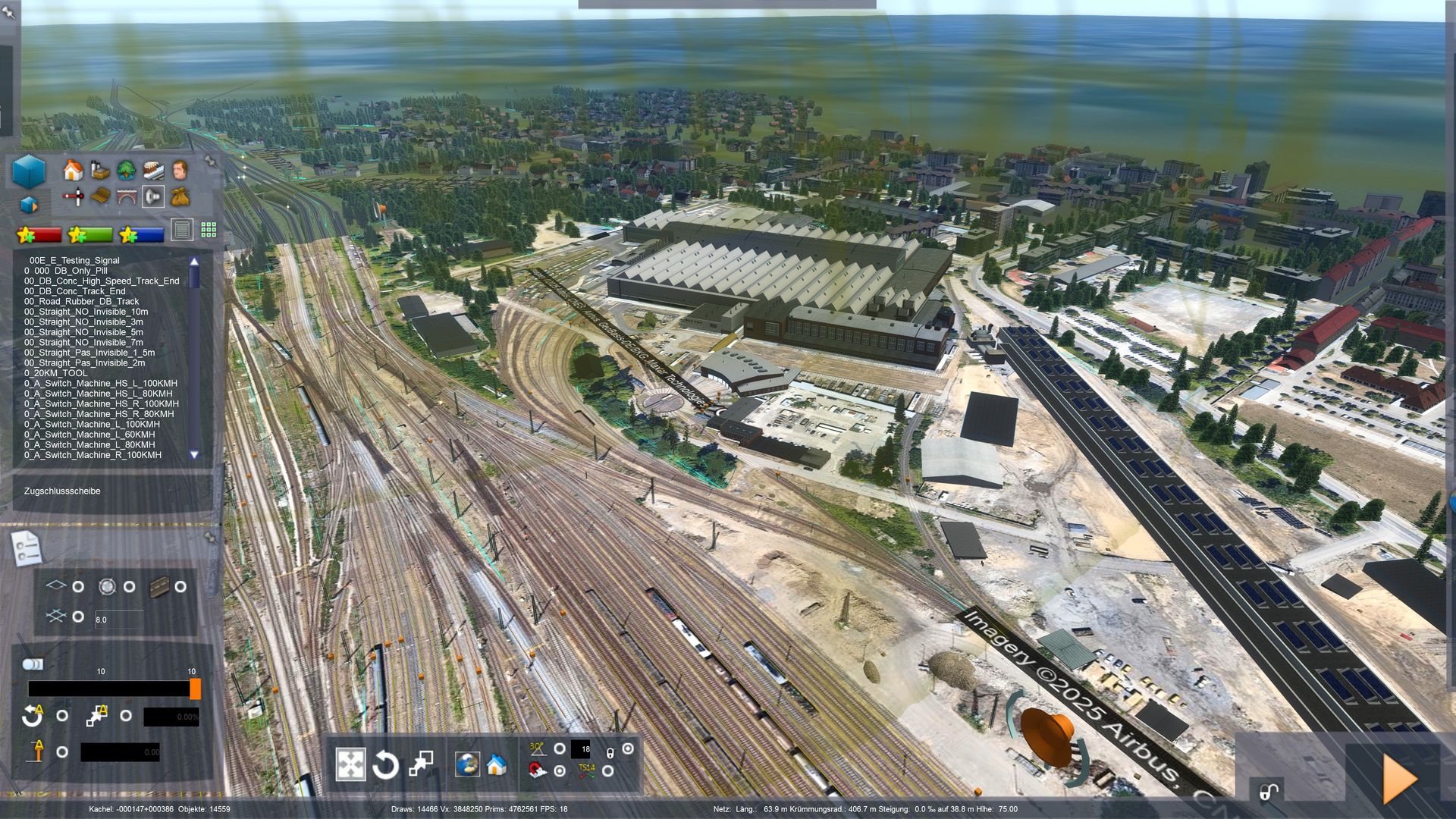Viewport: 1456px width, 819px height.
Task: Click the 8.0 grid value field
Action: coord(118,620)
